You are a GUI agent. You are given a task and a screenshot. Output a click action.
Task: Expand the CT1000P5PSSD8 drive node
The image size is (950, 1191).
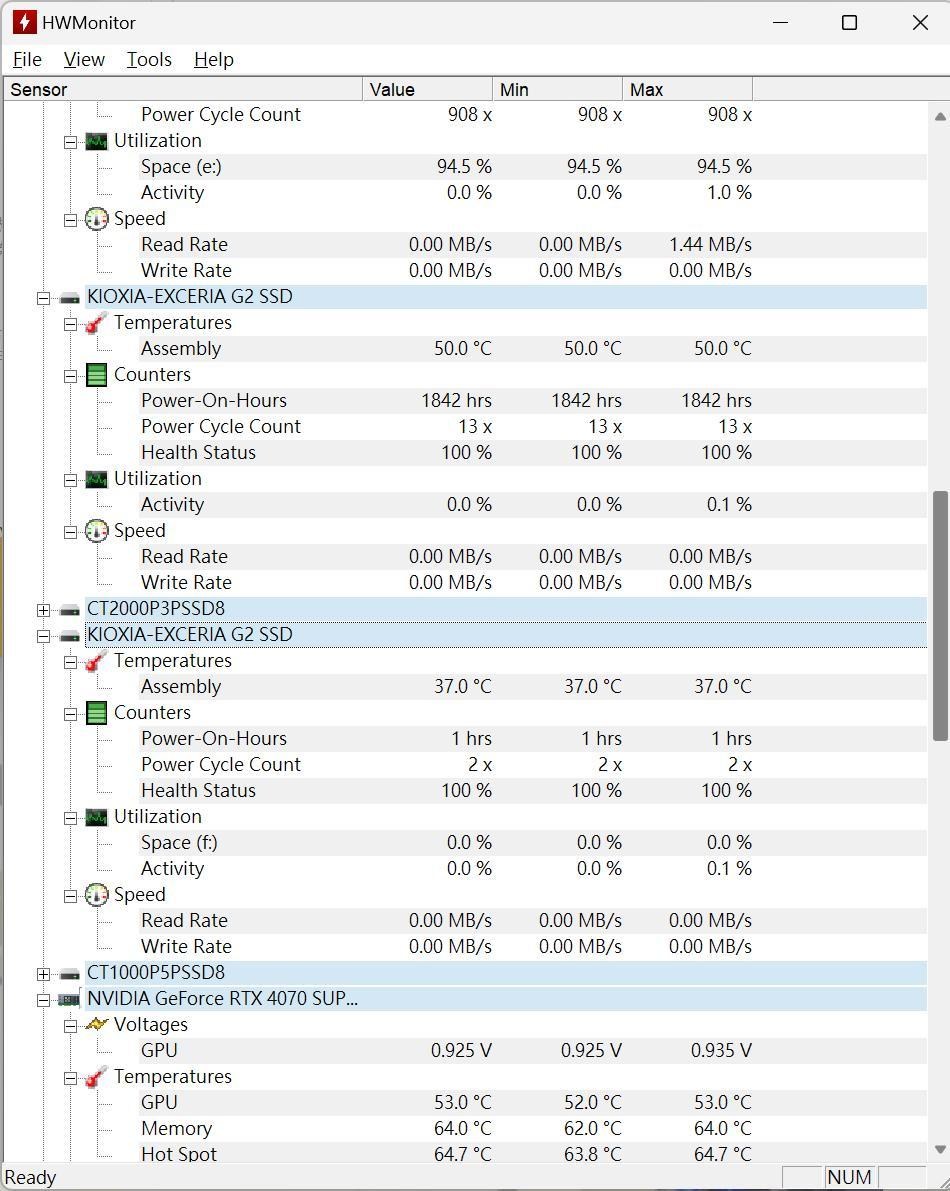43,973
